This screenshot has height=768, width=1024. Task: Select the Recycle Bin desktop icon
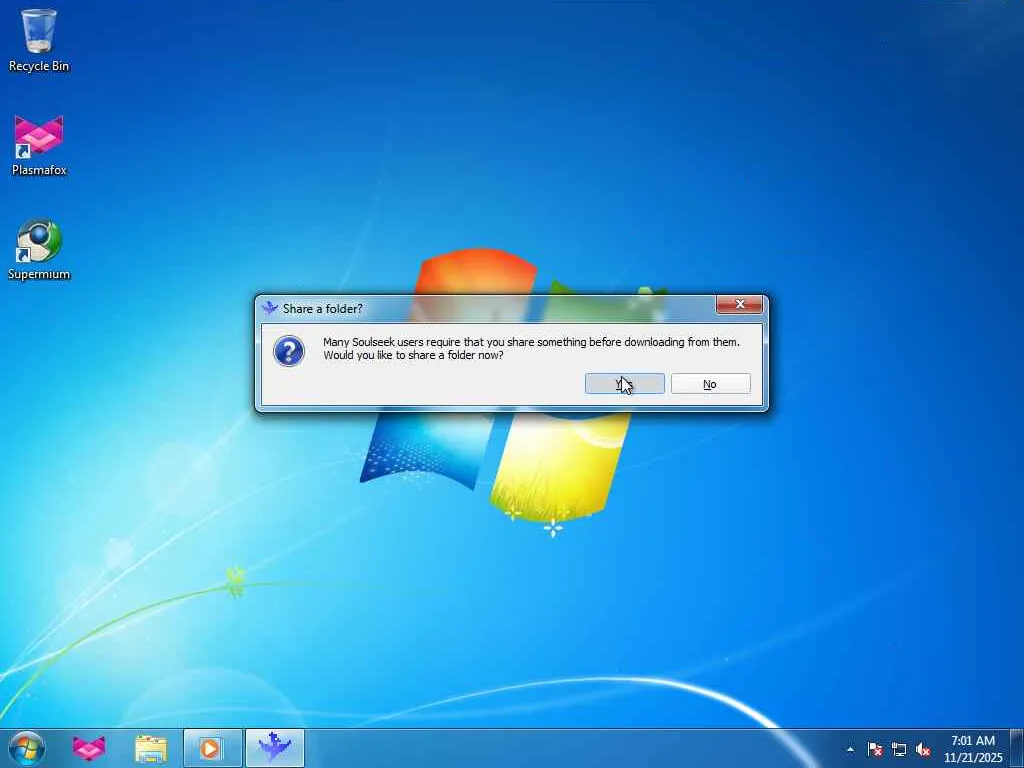(x=39, y=39)
